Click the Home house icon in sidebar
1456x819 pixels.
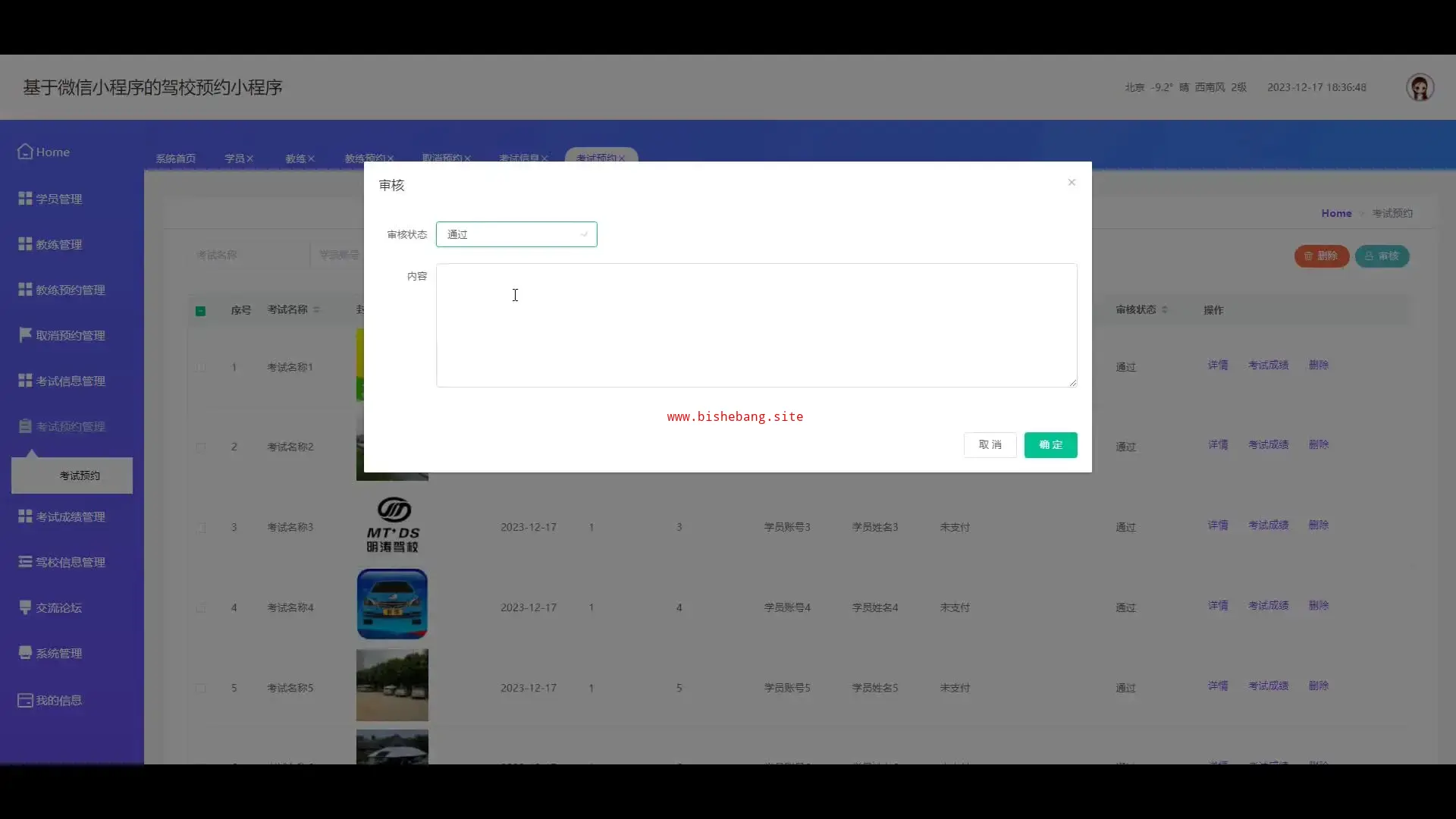(25, 152)
